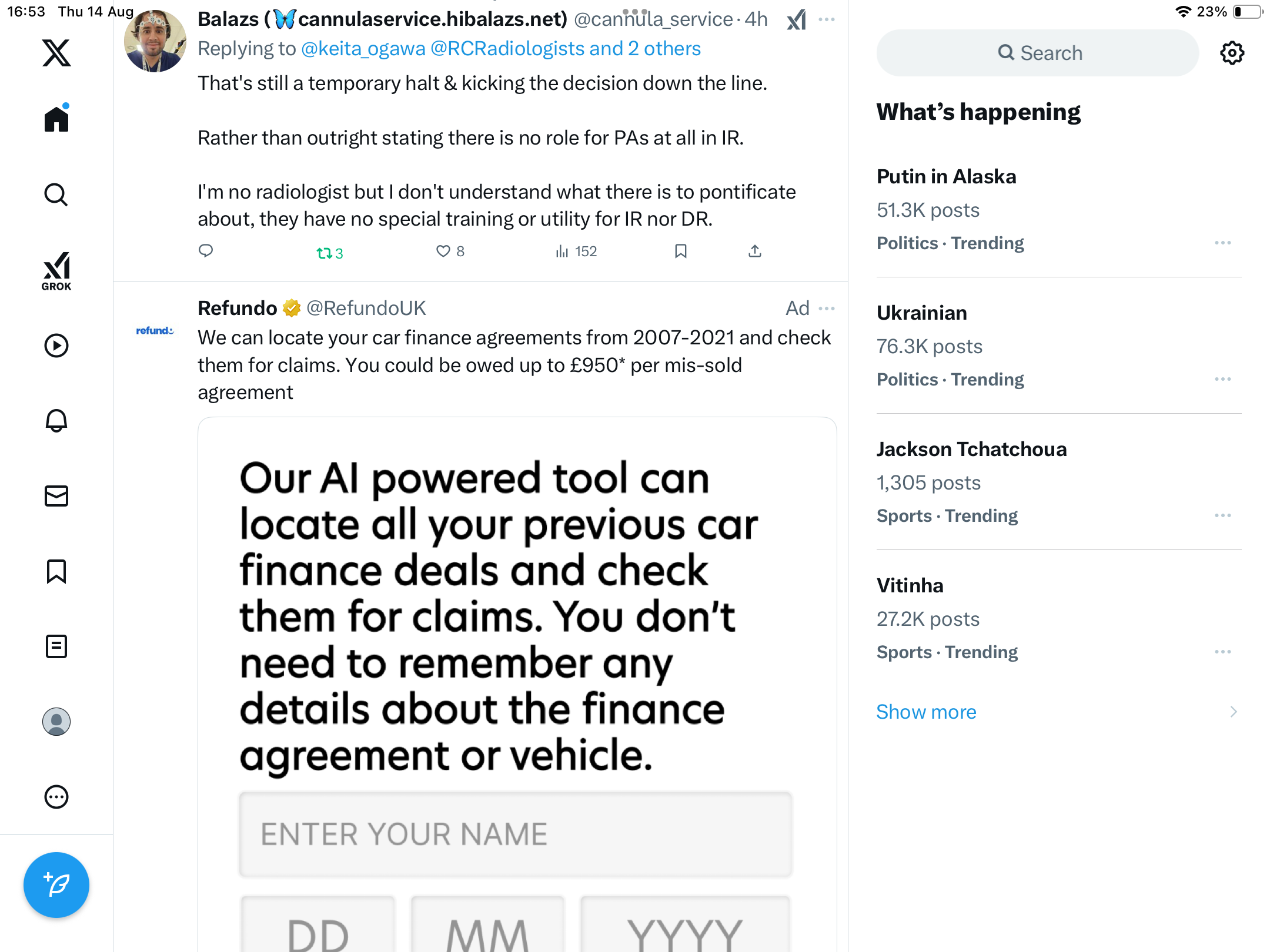The height and width of the screenshot is (952, 1270).
Task: Like Balazs's reply with 8 likes
Action: (x=443, y=252)
